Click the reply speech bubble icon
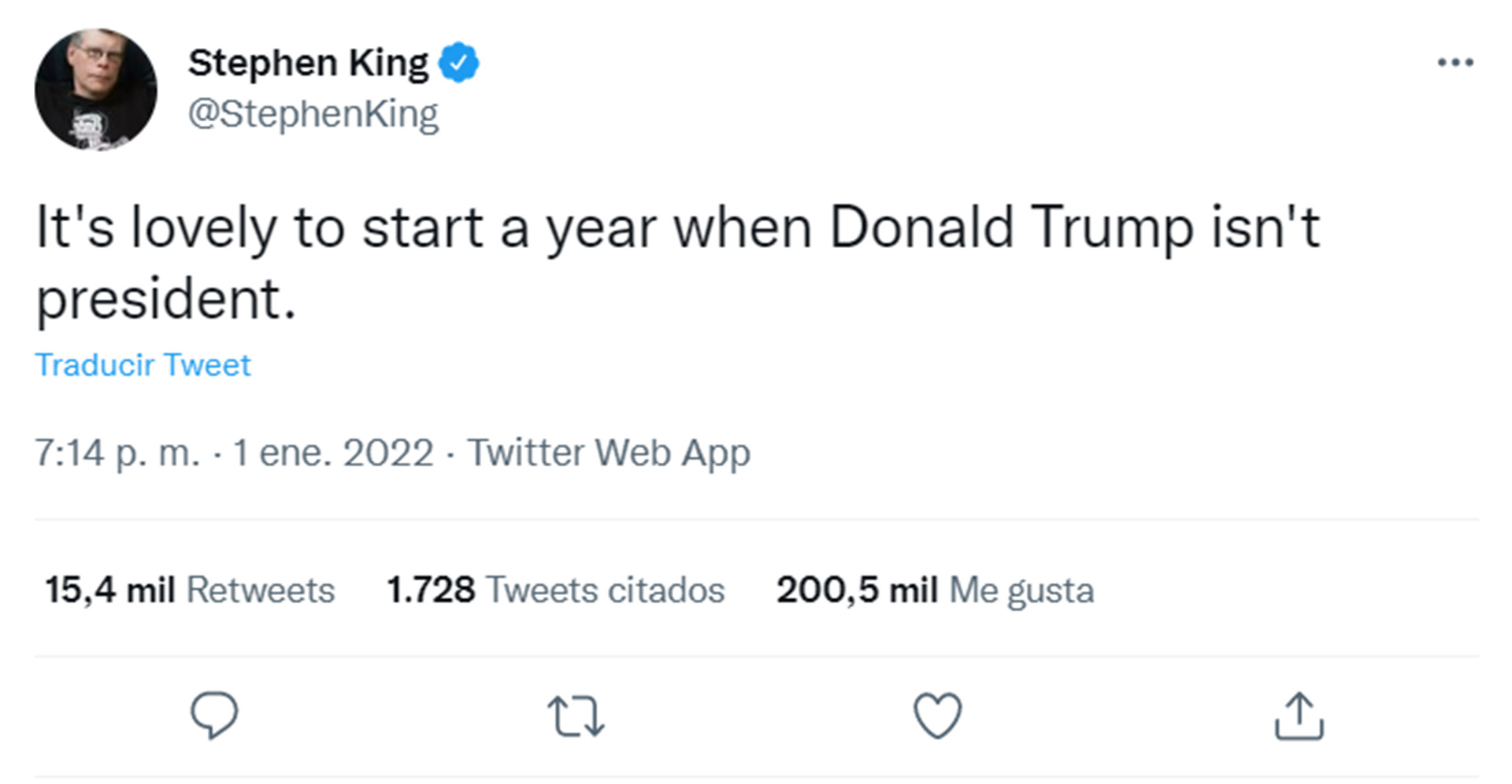This screenshot has width=1512, height=784. tap(213, 715)
